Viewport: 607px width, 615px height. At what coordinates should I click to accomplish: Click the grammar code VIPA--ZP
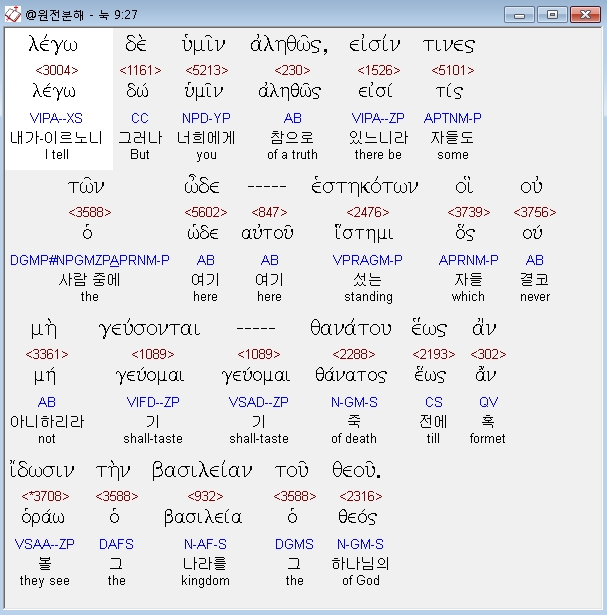point(378,118)
